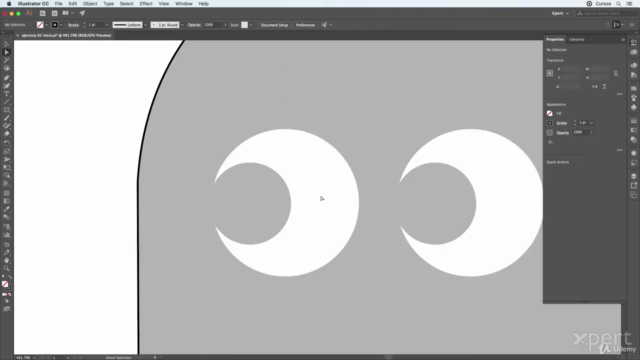Image resolution: width=640 pixels, height=360 pixels.
Task: Open opacity slider arrow in Properties panel
Action: coord(591,133)
